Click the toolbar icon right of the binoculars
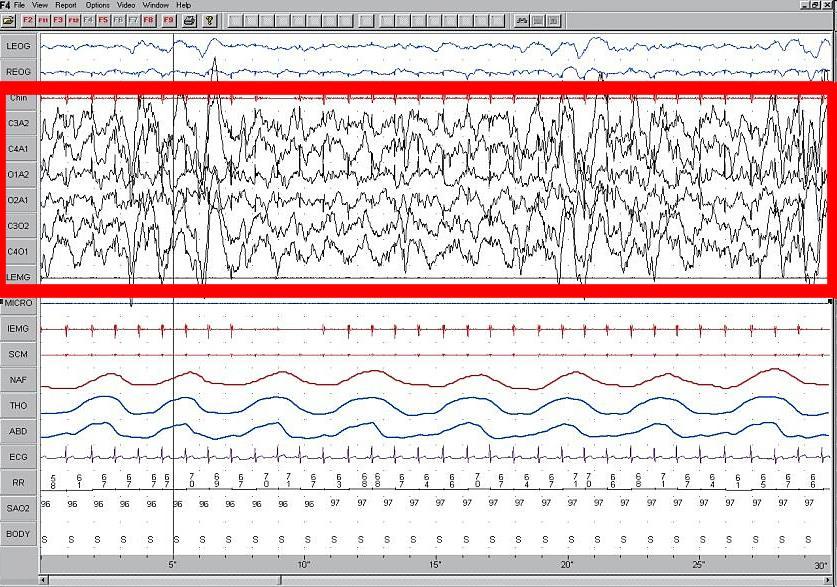The image size is (837, 587). (538, 20)
